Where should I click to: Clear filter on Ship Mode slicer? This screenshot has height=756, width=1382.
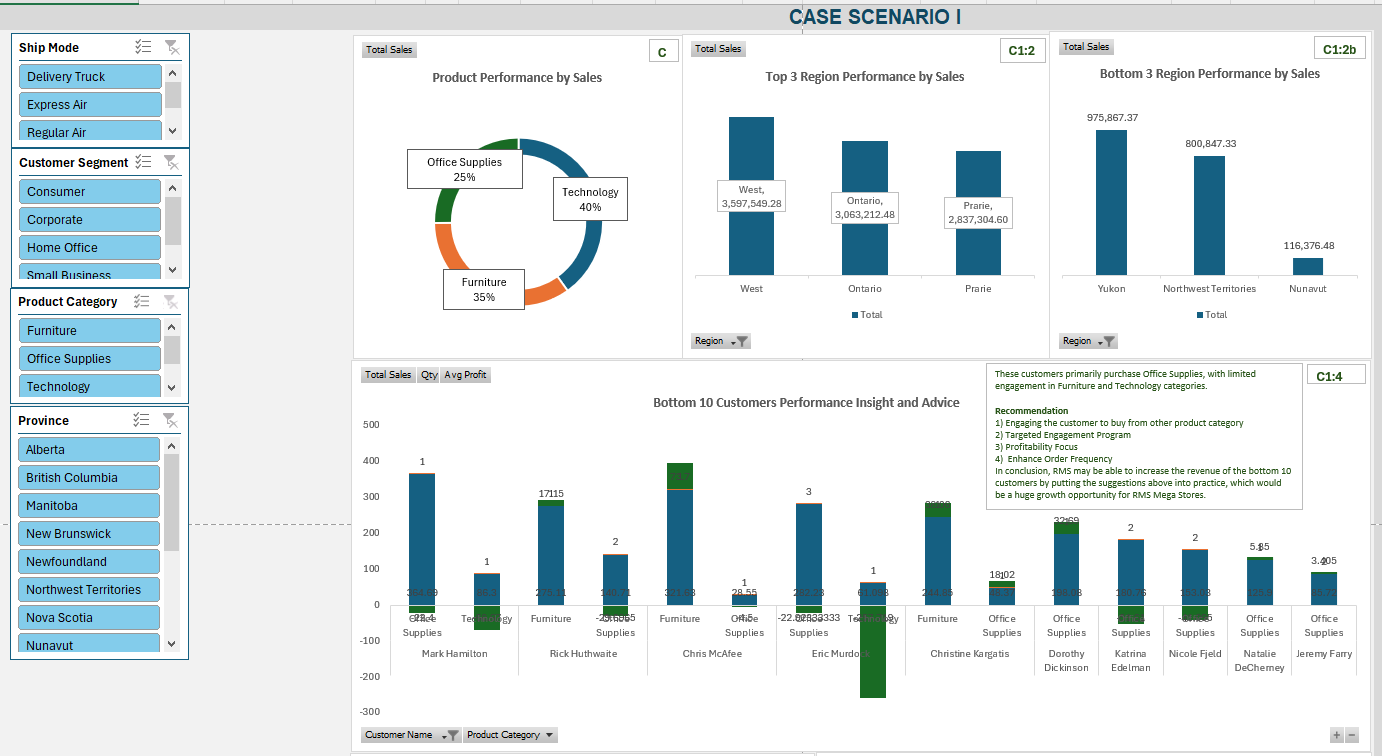[171, 47]
